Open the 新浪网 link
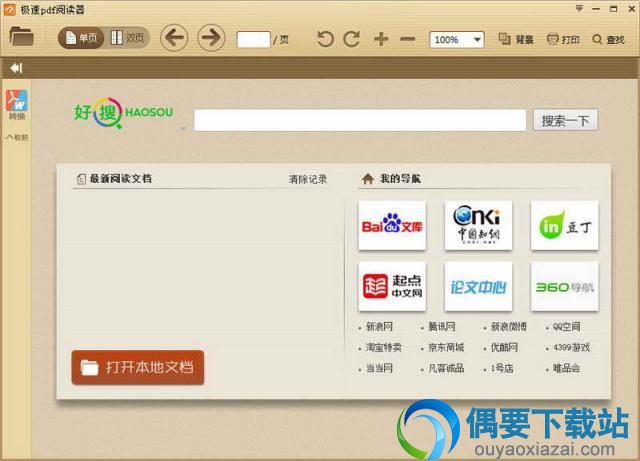Image resolution: width=640 pixels, height=461 pixels. point(379,326)
